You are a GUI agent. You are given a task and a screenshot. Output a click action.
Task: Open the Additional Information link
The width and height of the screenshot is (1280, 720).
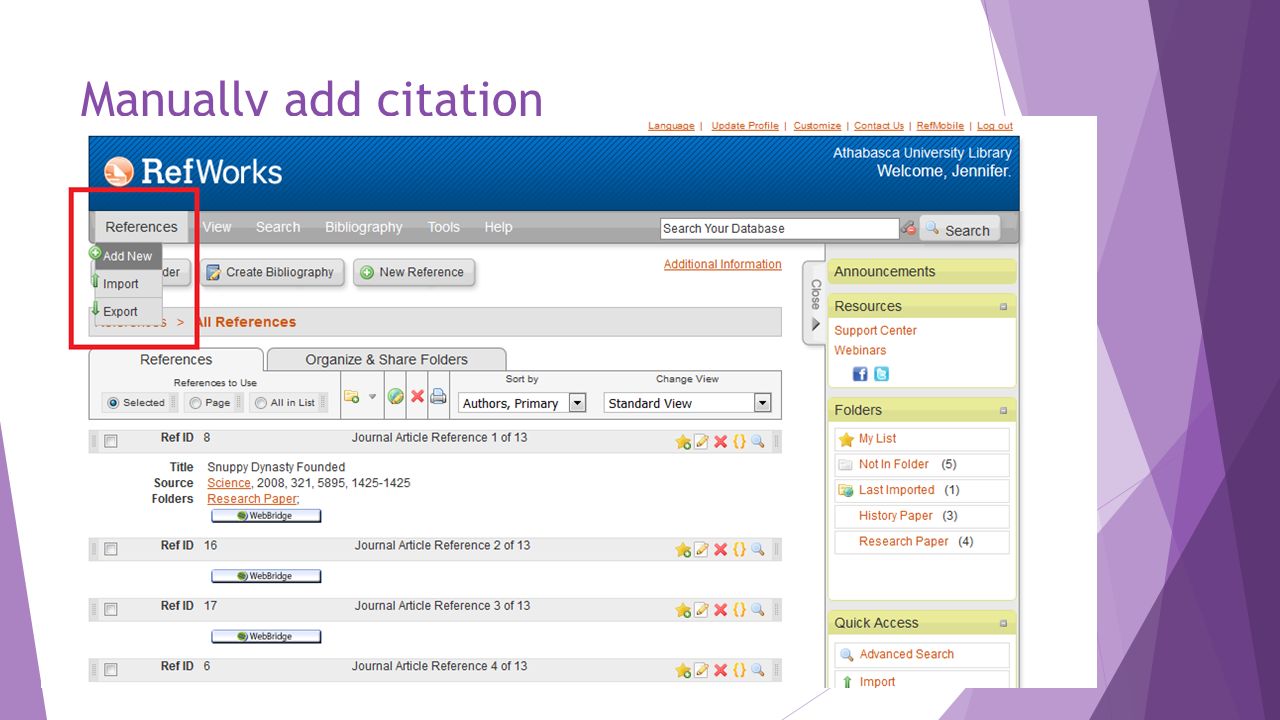pyautogui.click(x=723, y=264)
